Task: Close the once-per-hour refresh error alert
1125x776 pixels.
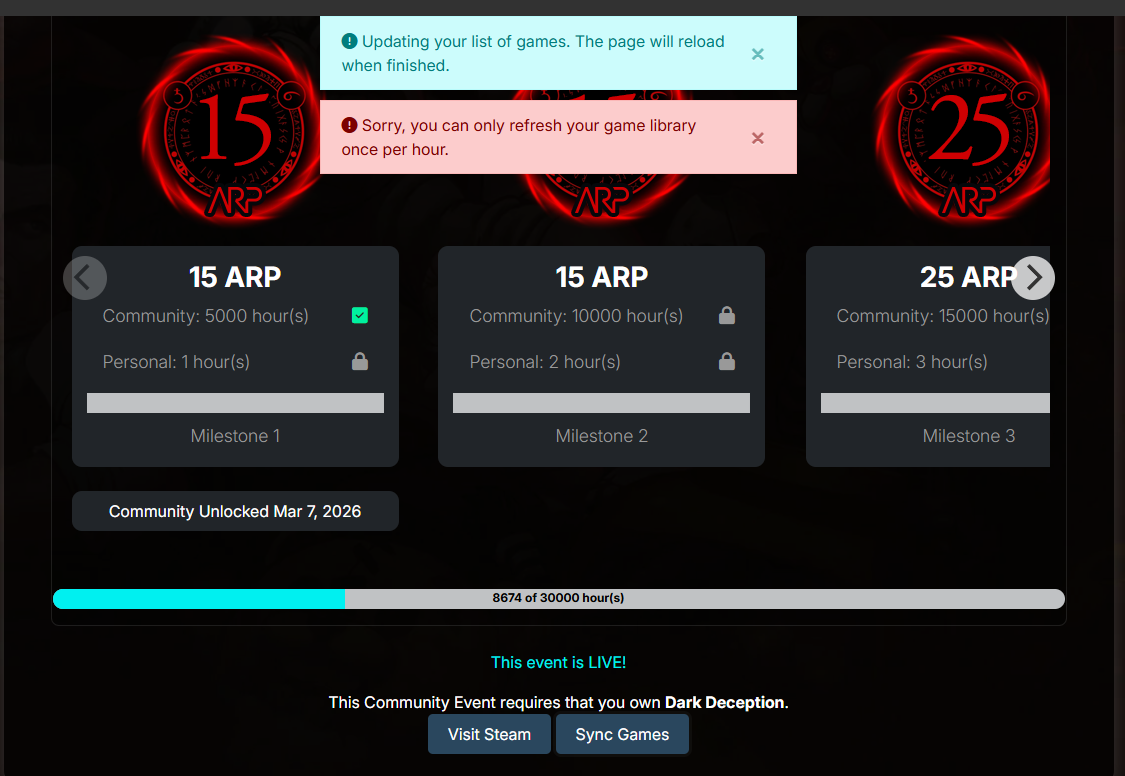Action: click(758, 138)
